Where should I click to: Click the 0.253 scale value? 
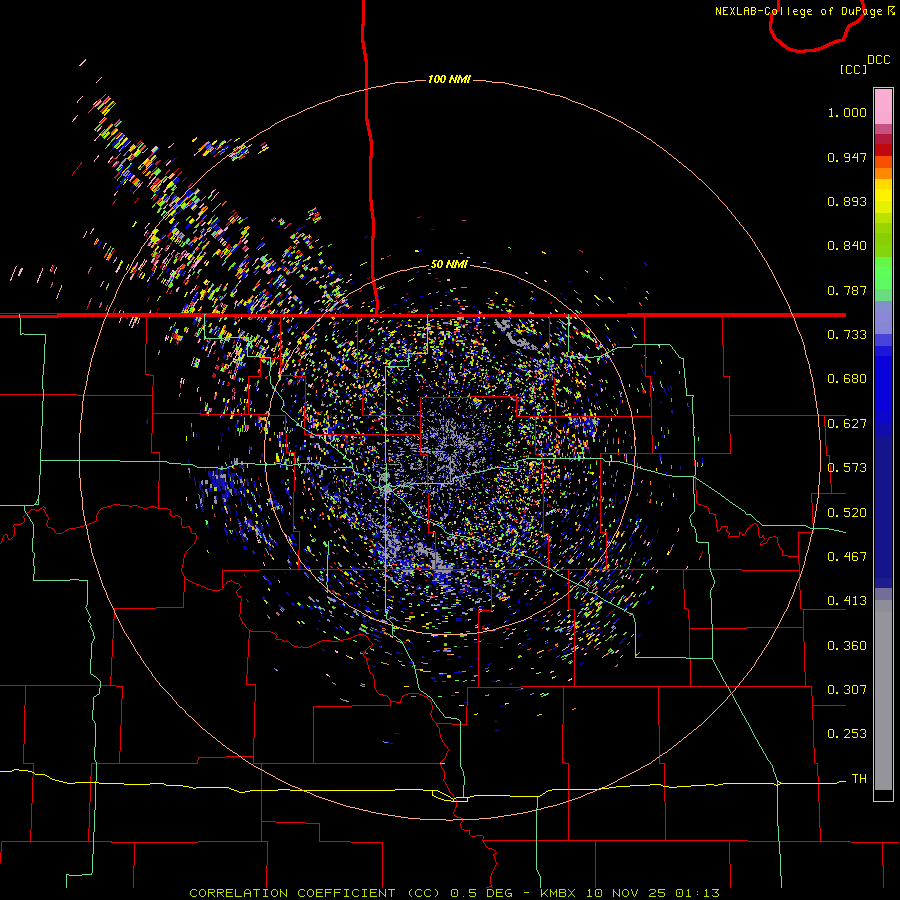point(847,734)
